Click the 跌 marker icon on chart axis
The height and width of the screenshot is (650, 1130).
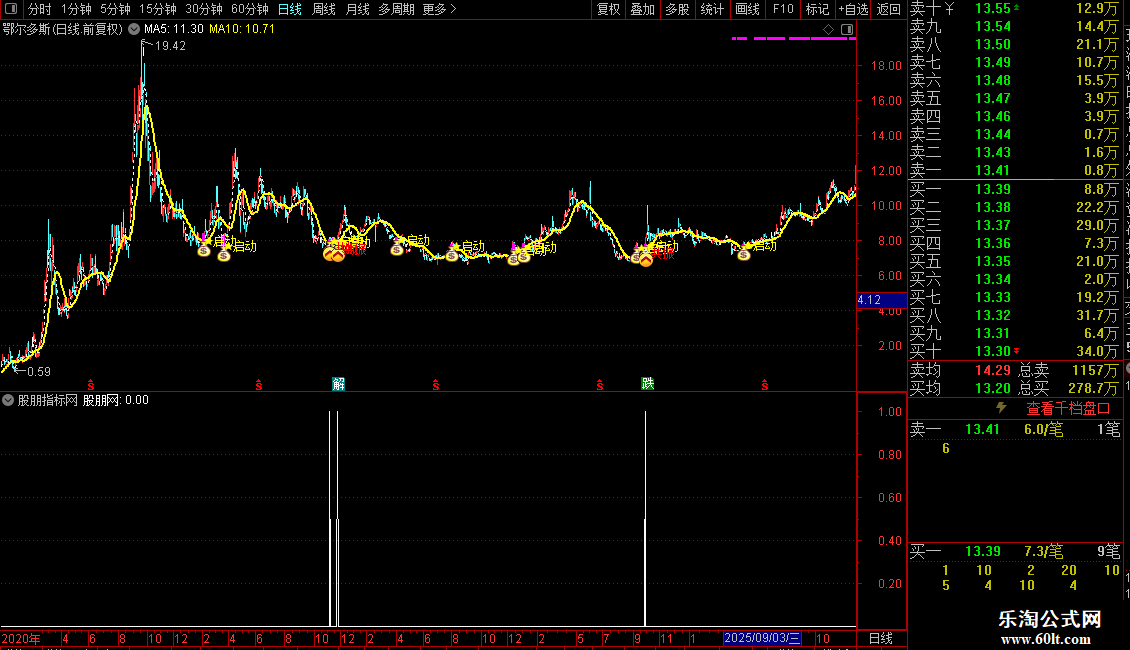(x=648, y=384)
